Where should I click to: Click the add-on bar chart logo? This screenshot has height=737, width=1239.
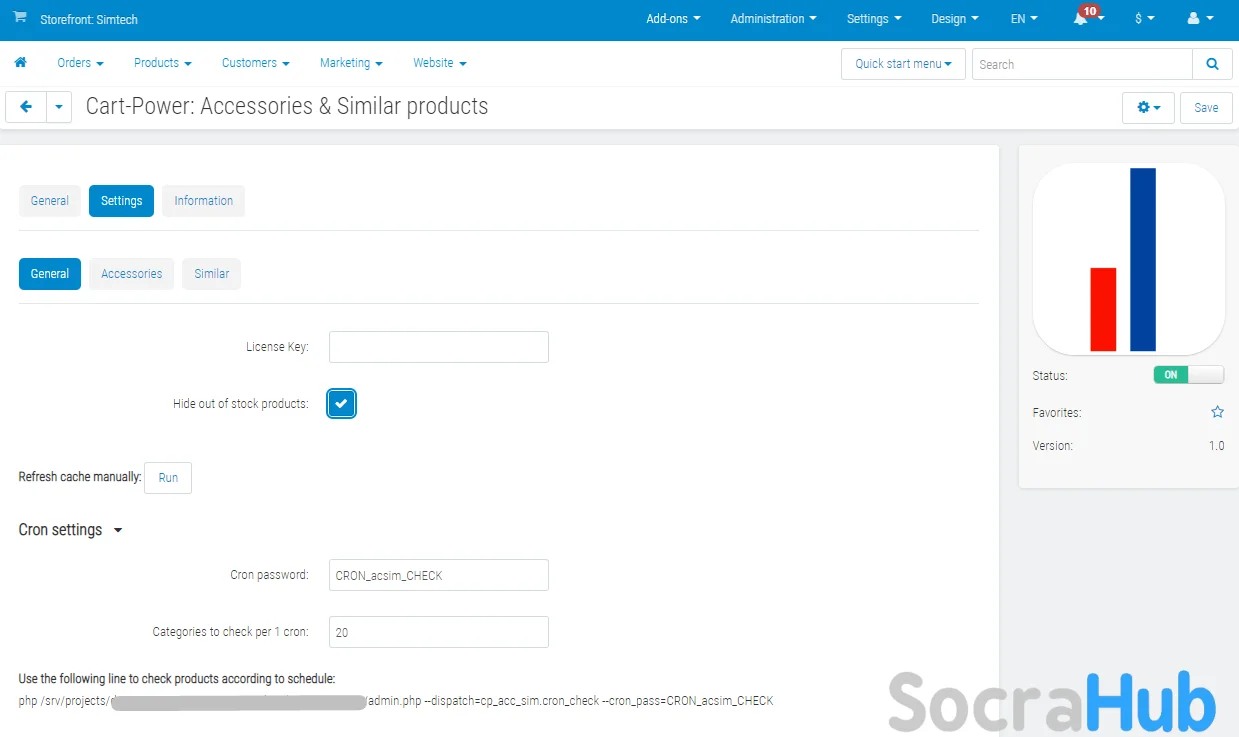pyautogui.click(x=1128, y=259)
